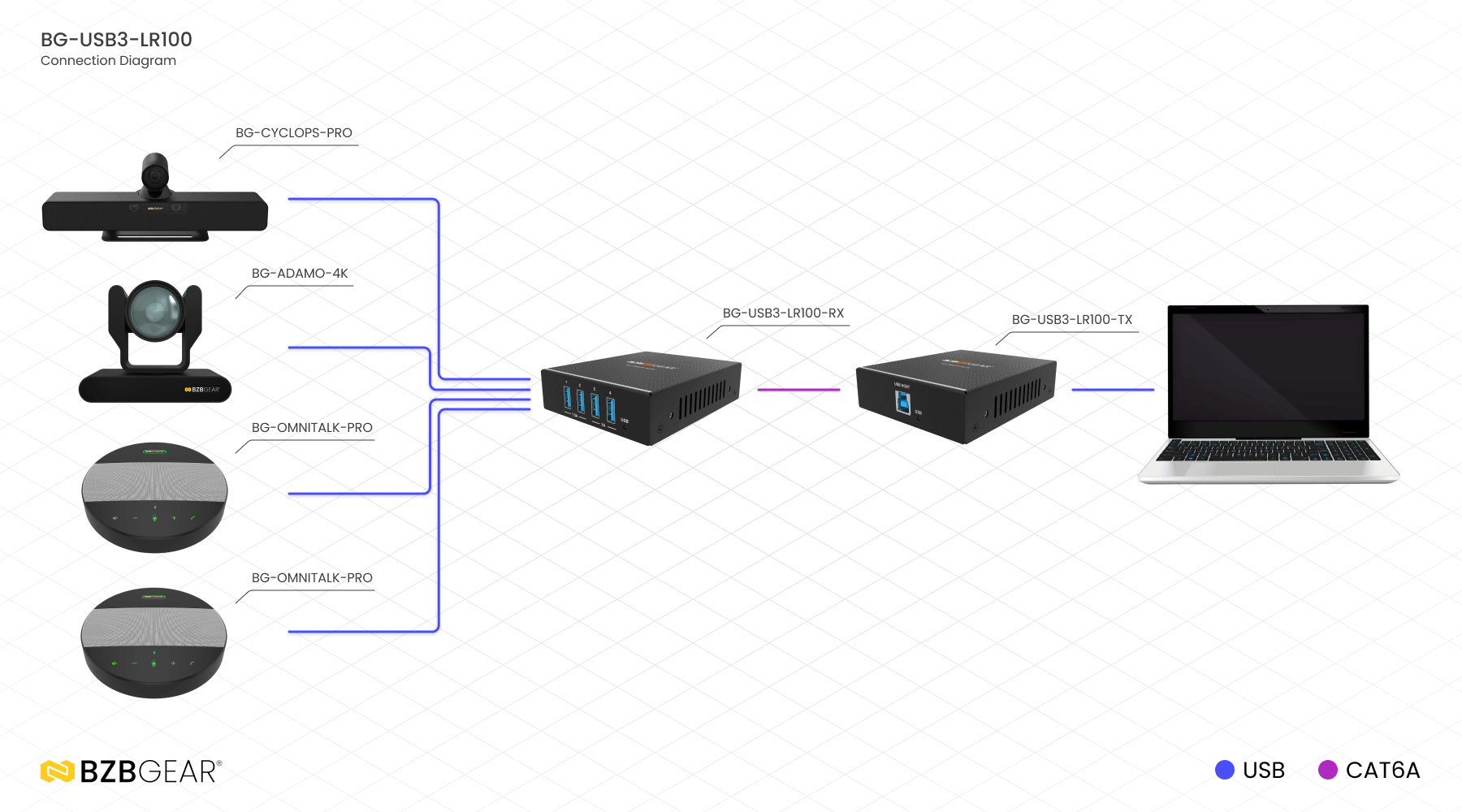Click the BZBGEAR brand wordmark
The height and width of the screenshot is (812, 1462).
pos(150,771)
